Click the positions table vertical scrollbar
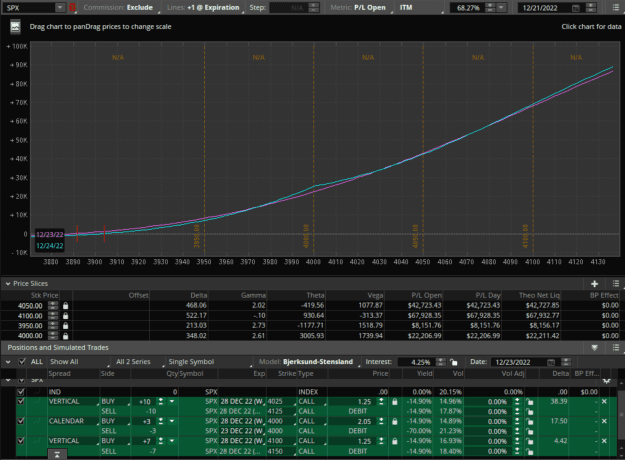This screenshot has height=460, width=625. (621, 417)
